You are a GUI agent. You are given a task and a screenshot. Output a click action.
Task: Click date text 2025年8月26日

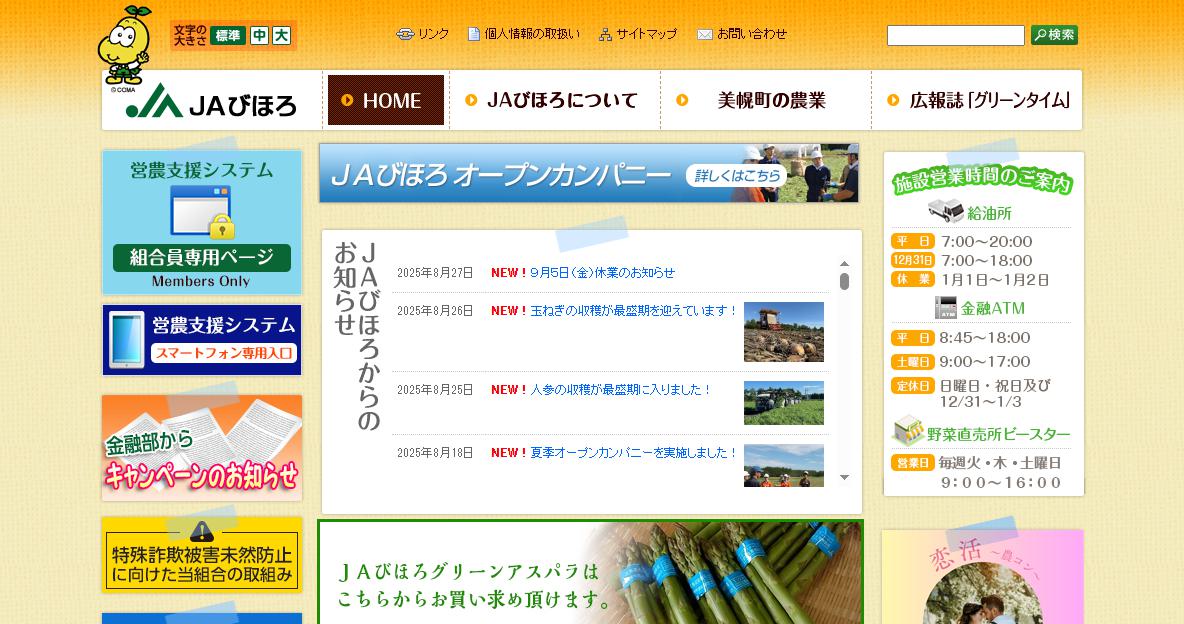435,310
